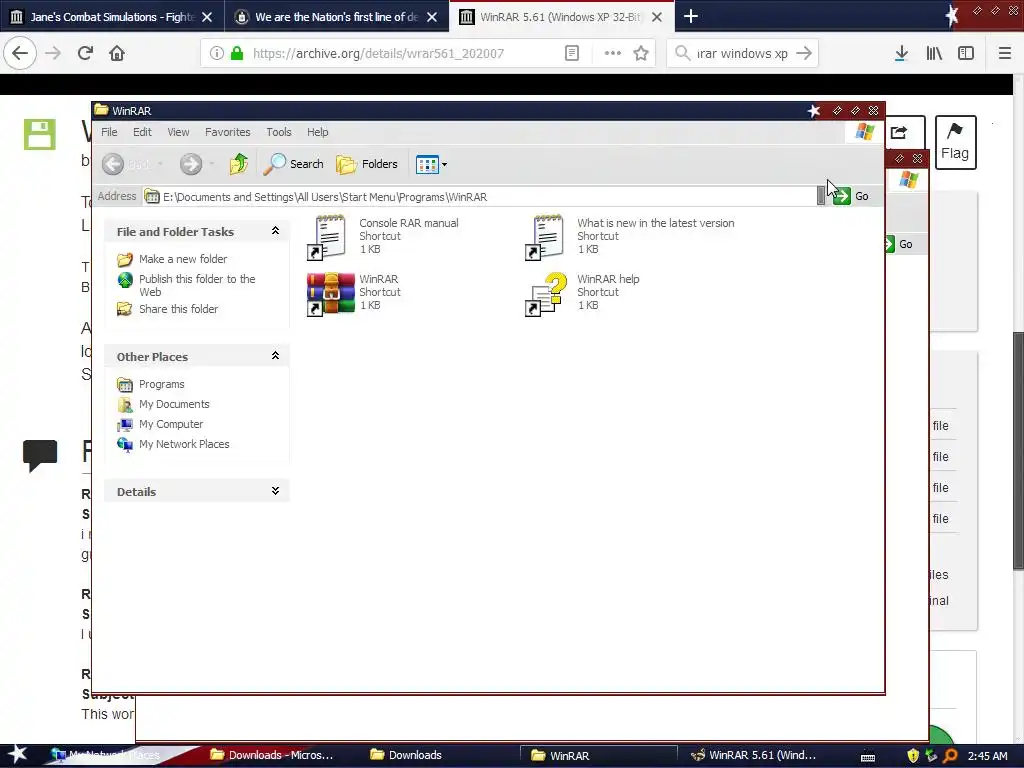Open the Firefox downloads arrow

point(901,54)
